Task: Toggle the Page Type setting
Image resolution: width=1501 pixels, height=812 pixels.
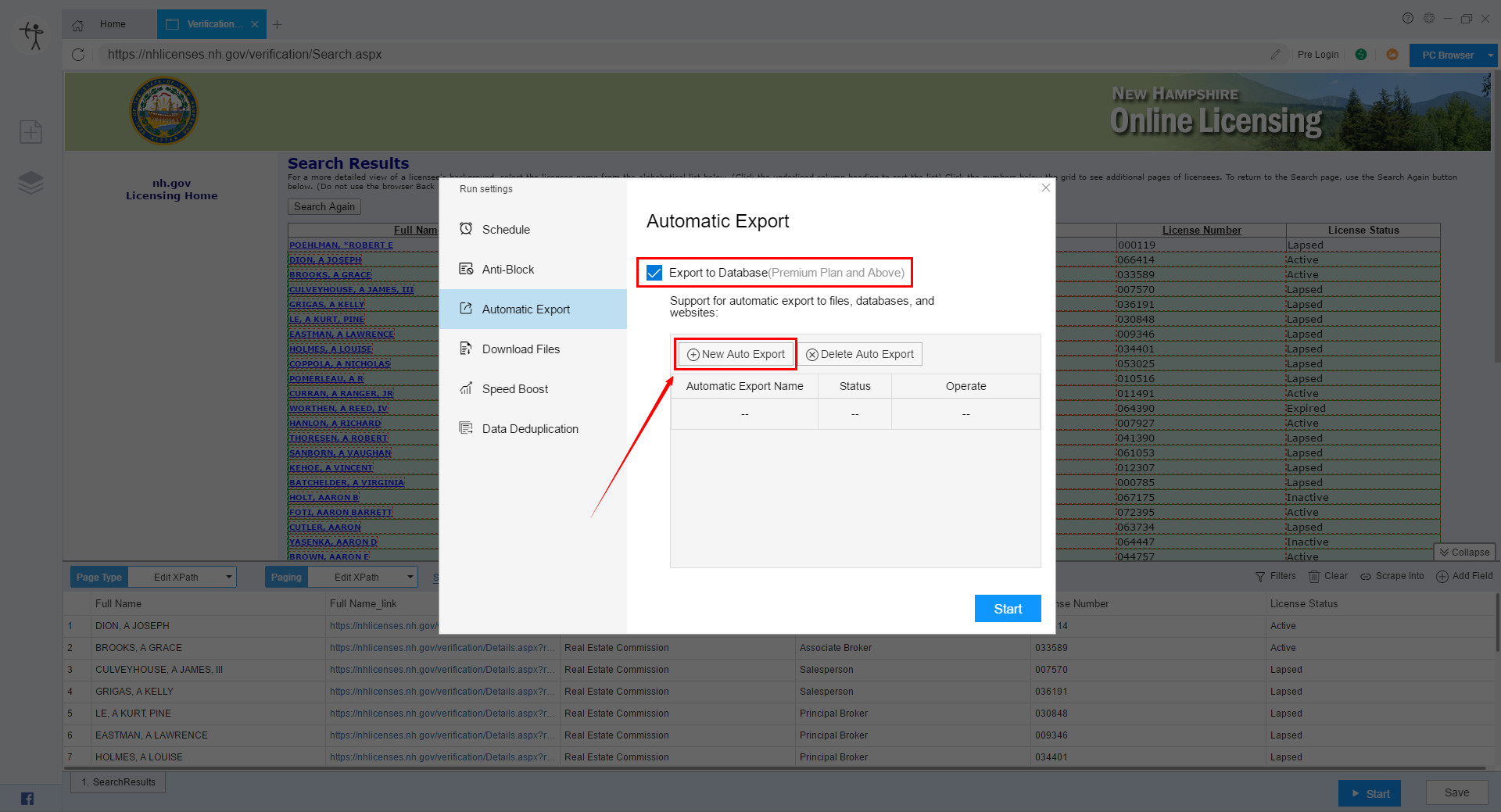Action: [99, 577]
